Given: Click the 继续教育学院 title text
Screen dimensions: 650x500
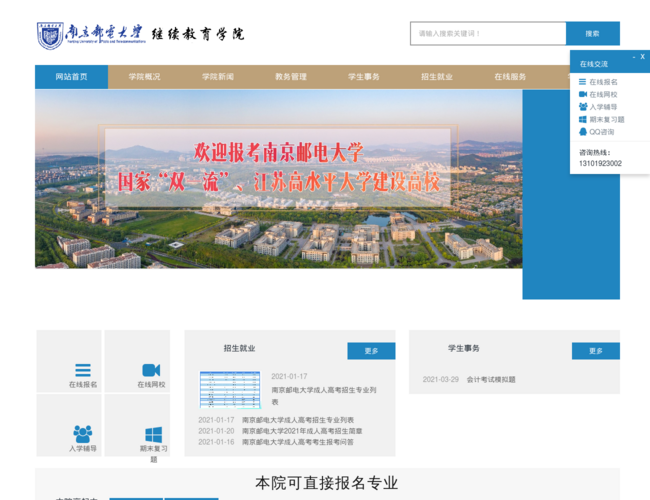Looking at the screenshot, I should point(198,34).
